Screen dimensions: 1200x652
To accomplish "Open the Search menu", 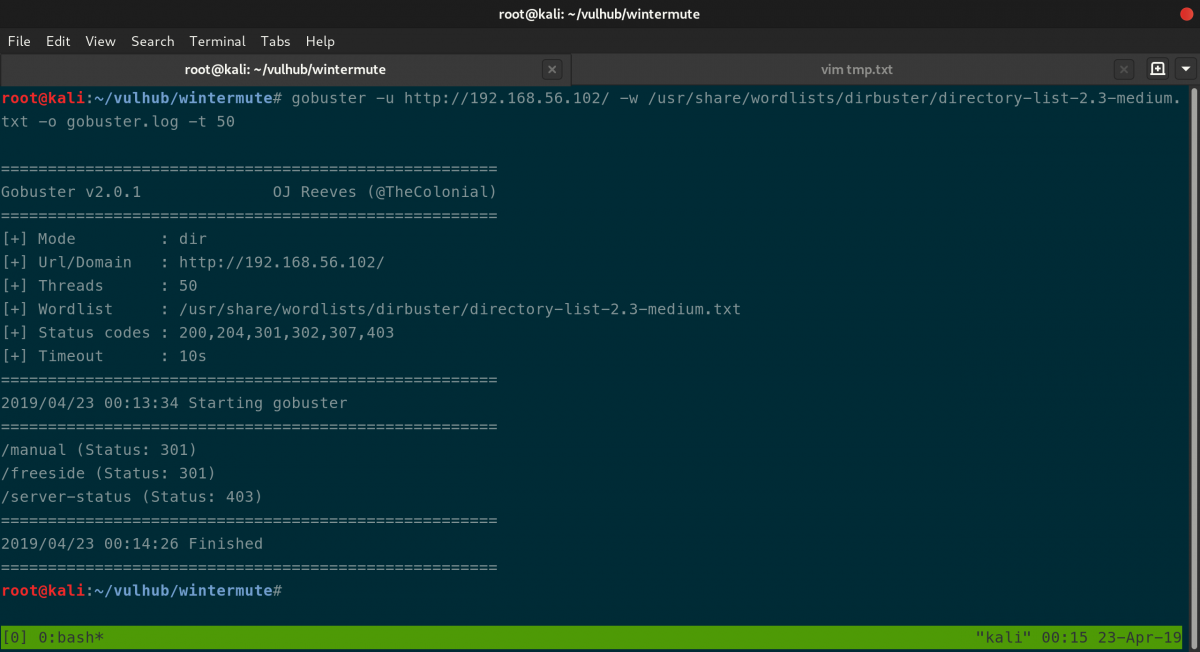I will pos(152,41).
